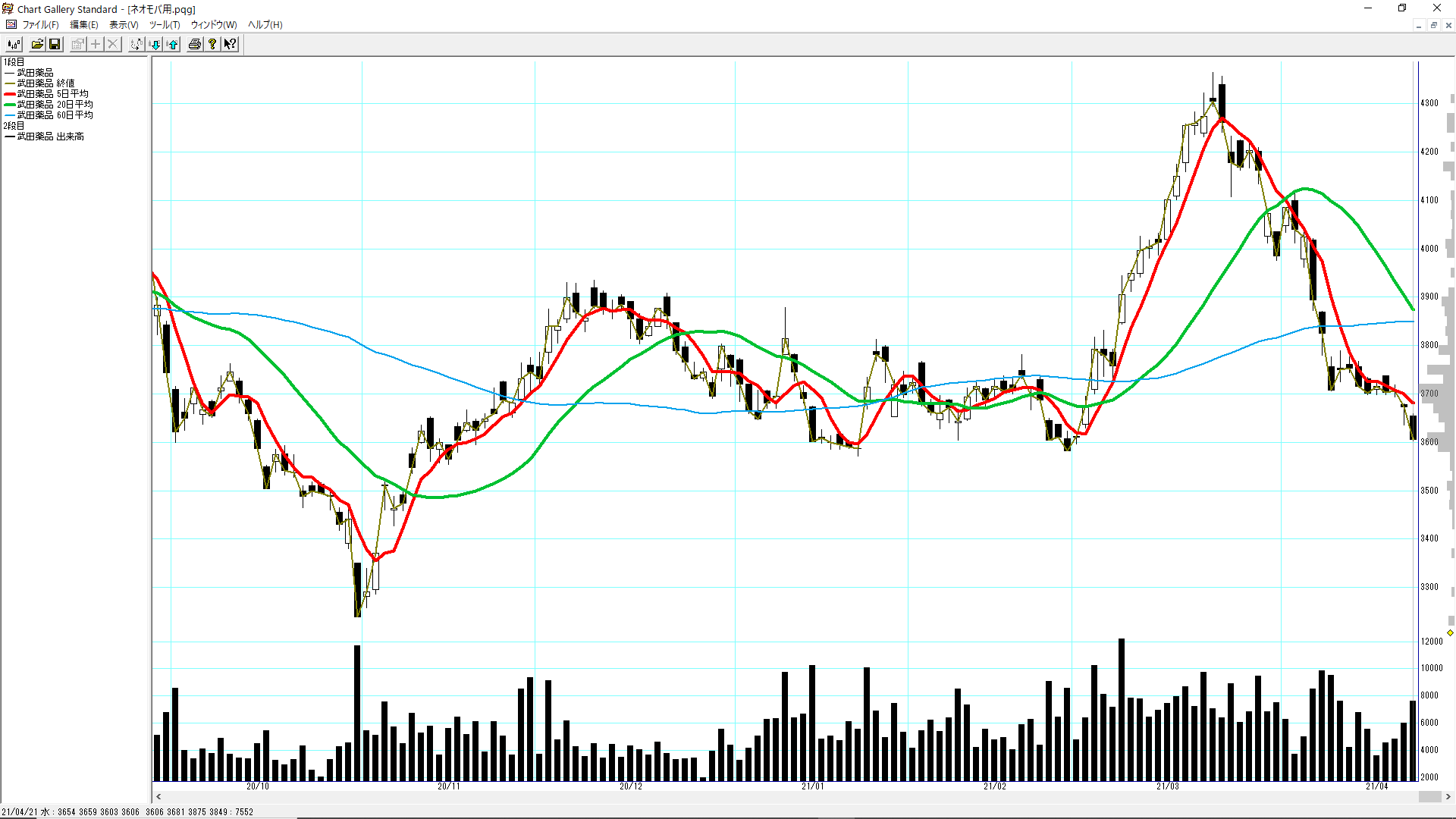Select 武田薬品 出来高 legend entry
This screenshot has height=819, width=1456.
coord(50,136)
